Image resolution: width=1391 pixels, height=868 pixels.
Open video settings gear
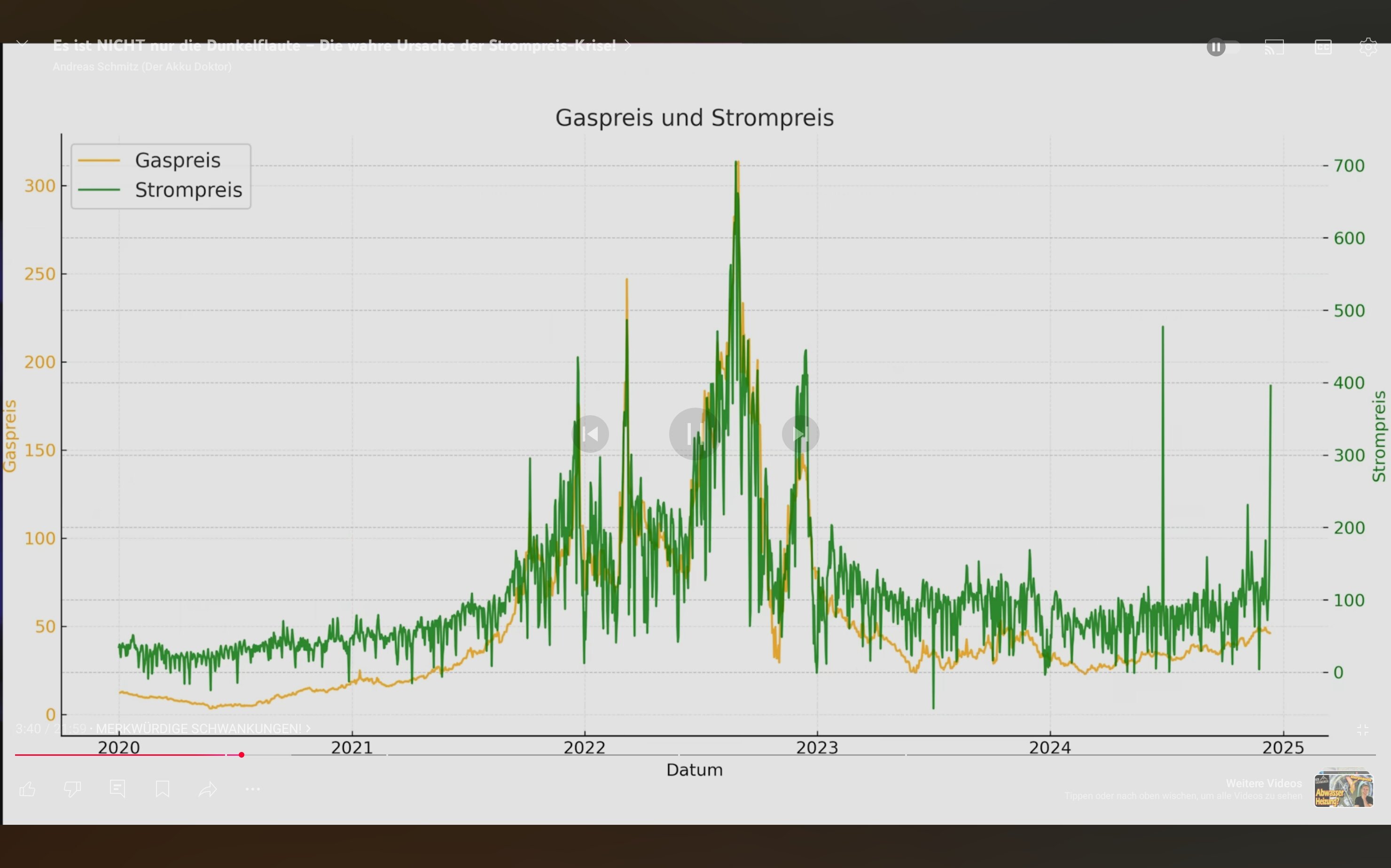(1368, 47)
